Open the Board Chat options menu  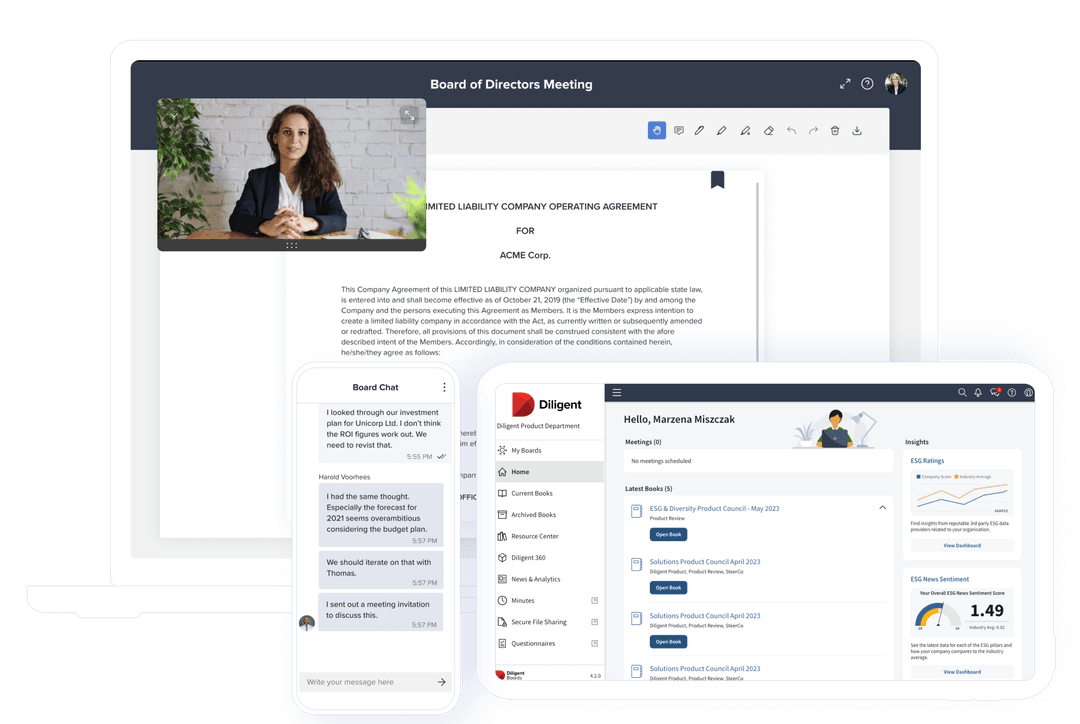coord(444,387)
